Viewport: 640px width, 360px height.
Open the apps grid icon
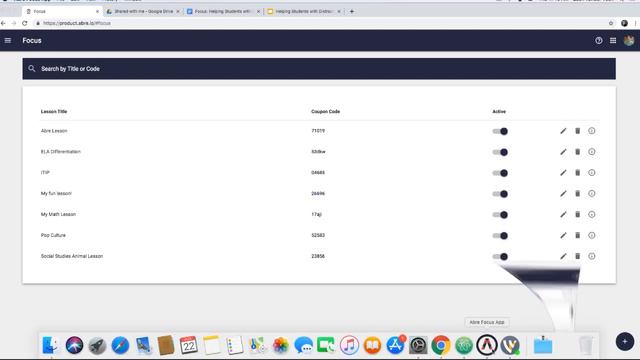(x=613, y=40)
